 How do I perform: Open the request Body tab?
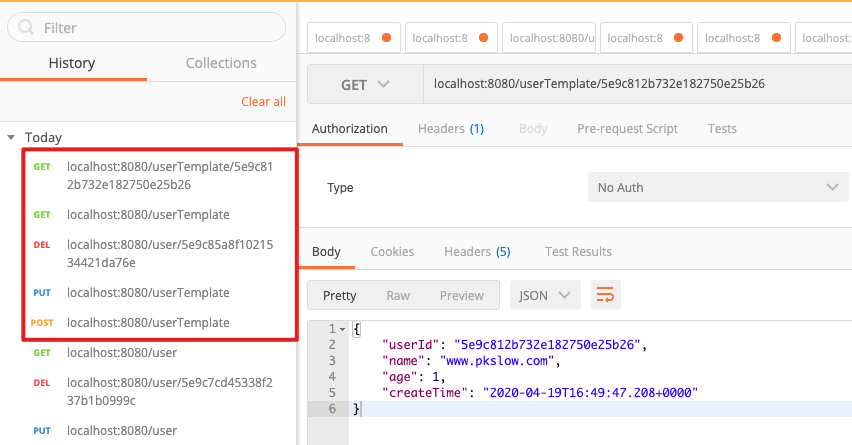pos(533,129)
